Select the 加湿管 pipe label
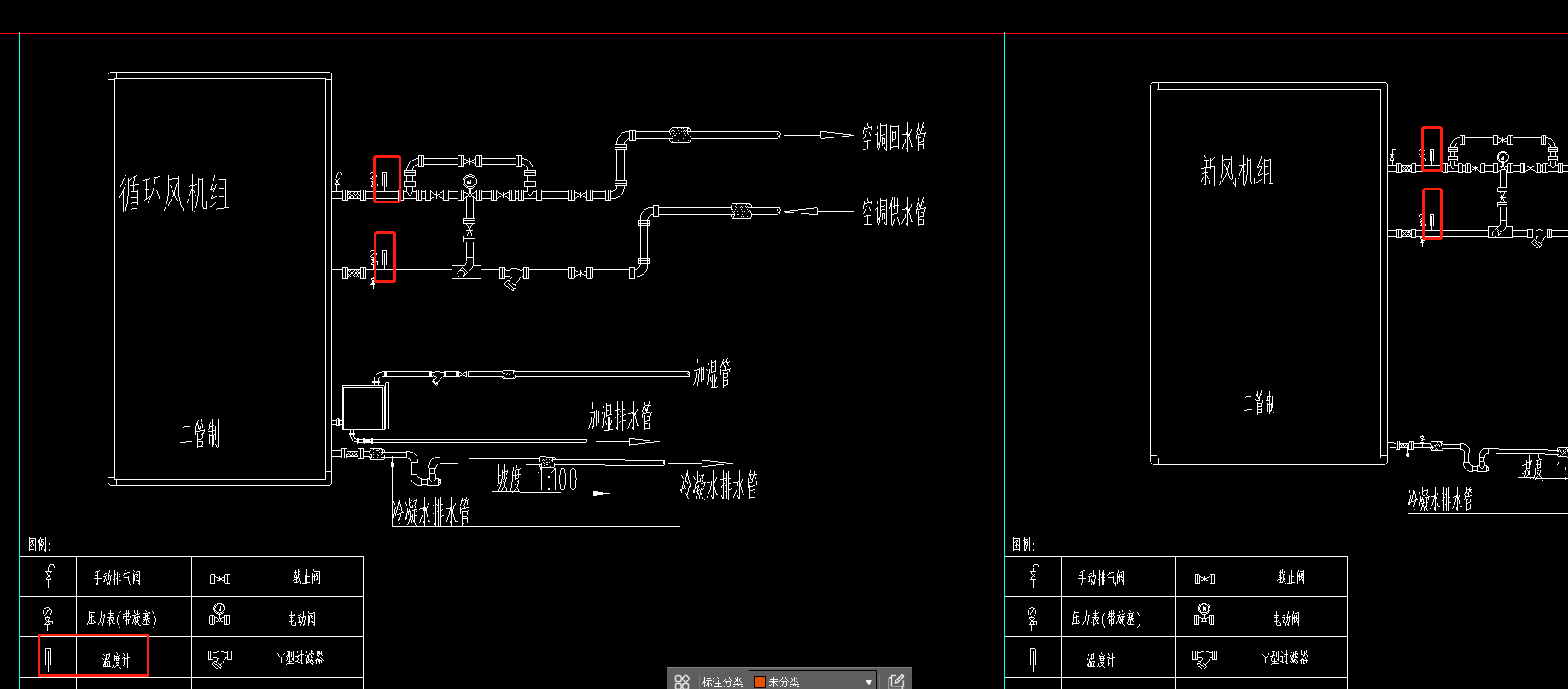Viewport: 1568px width, 689px height. click(x=712, y=374)
